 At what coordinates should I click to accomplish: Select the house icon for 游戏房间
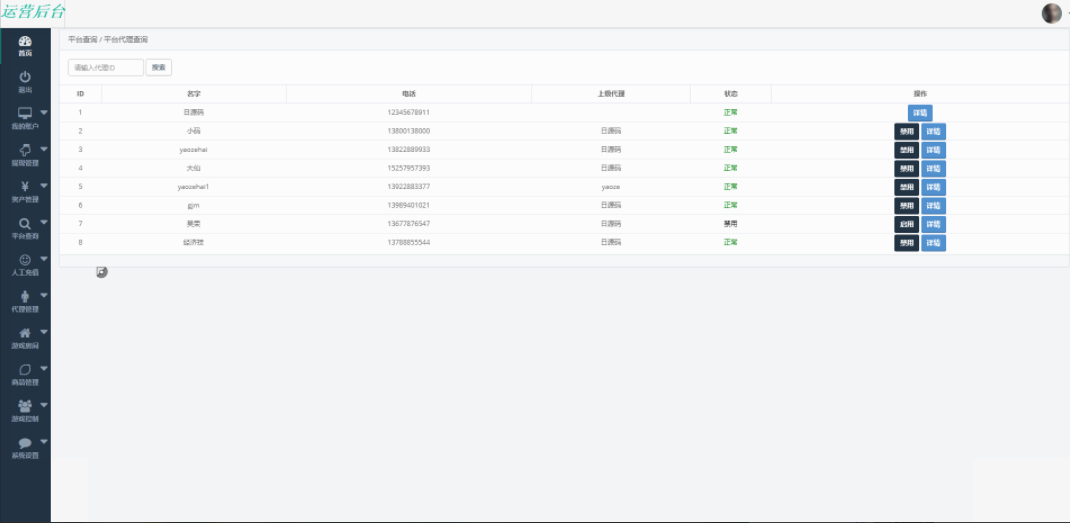pyautogui.click(x=25, y=333)
